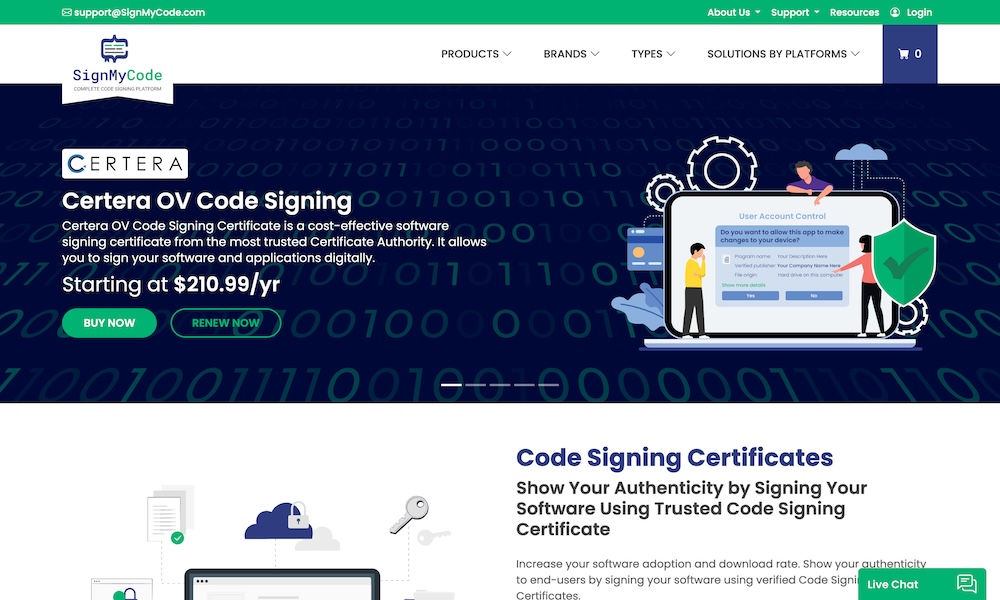Click the Certera brand logo
The height and width of the screenshot is (600, 1000).
(125, 164)
